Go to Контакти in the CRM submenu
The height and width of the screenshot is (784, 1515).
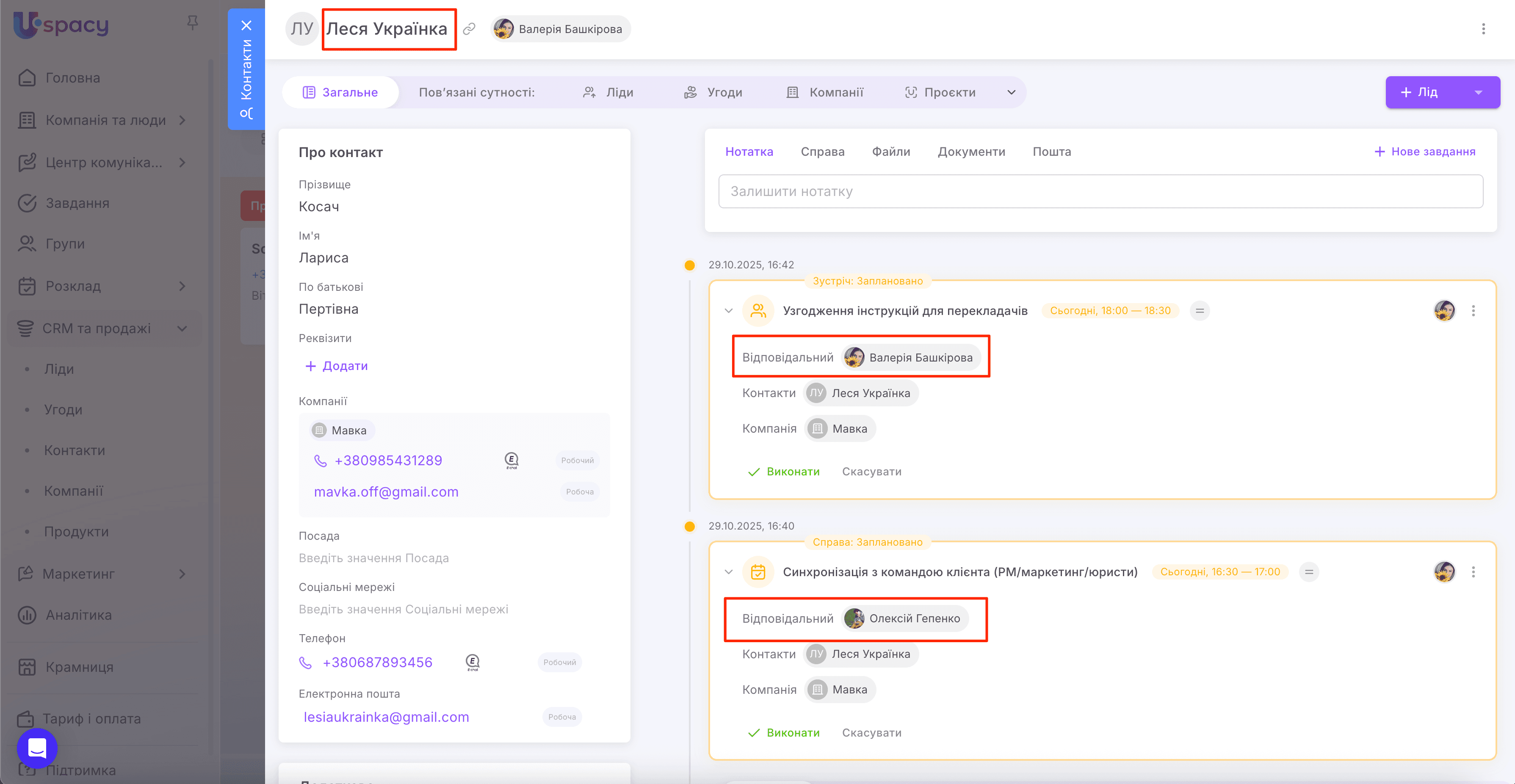(75, 450)
